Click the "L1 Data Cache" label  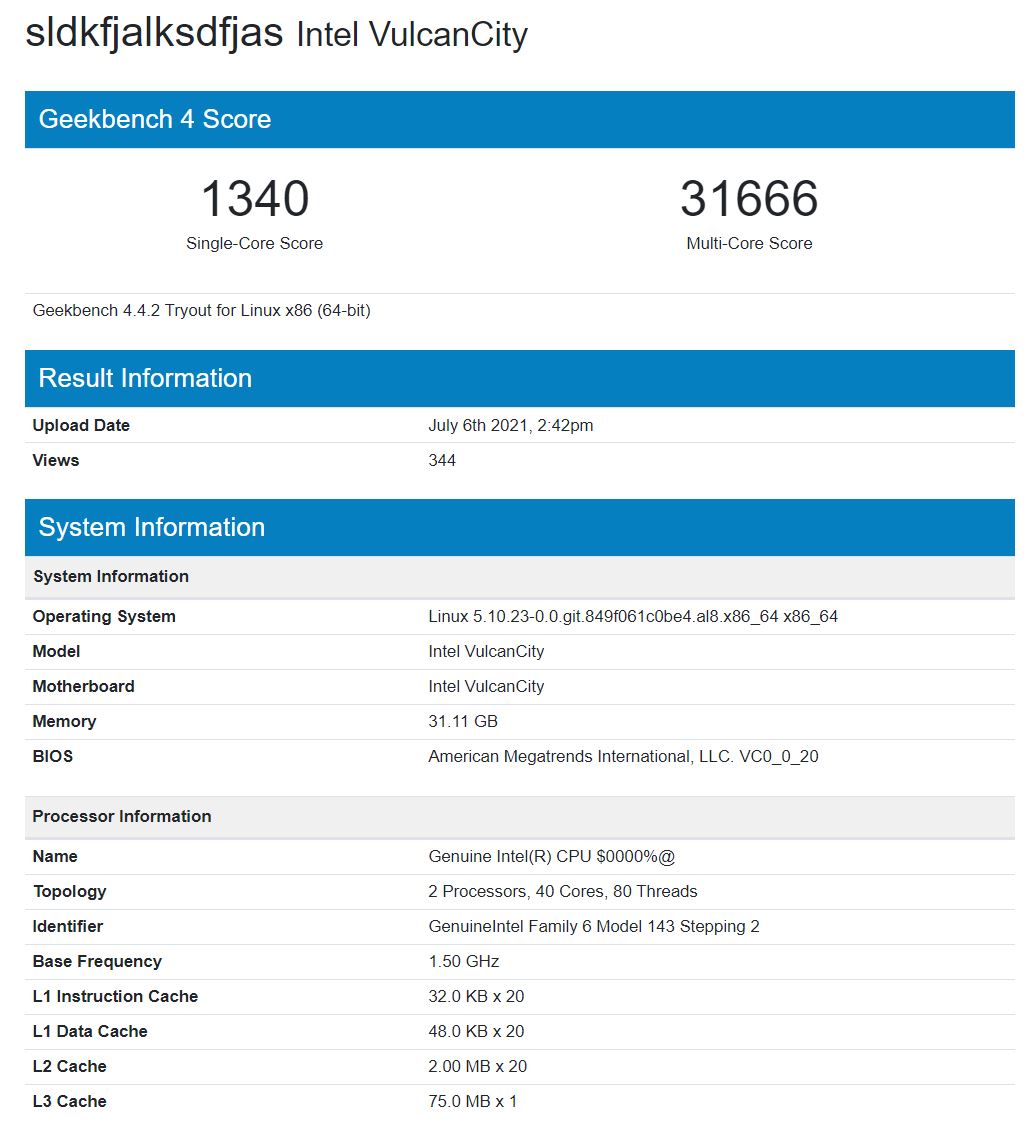coord(89,1031)
